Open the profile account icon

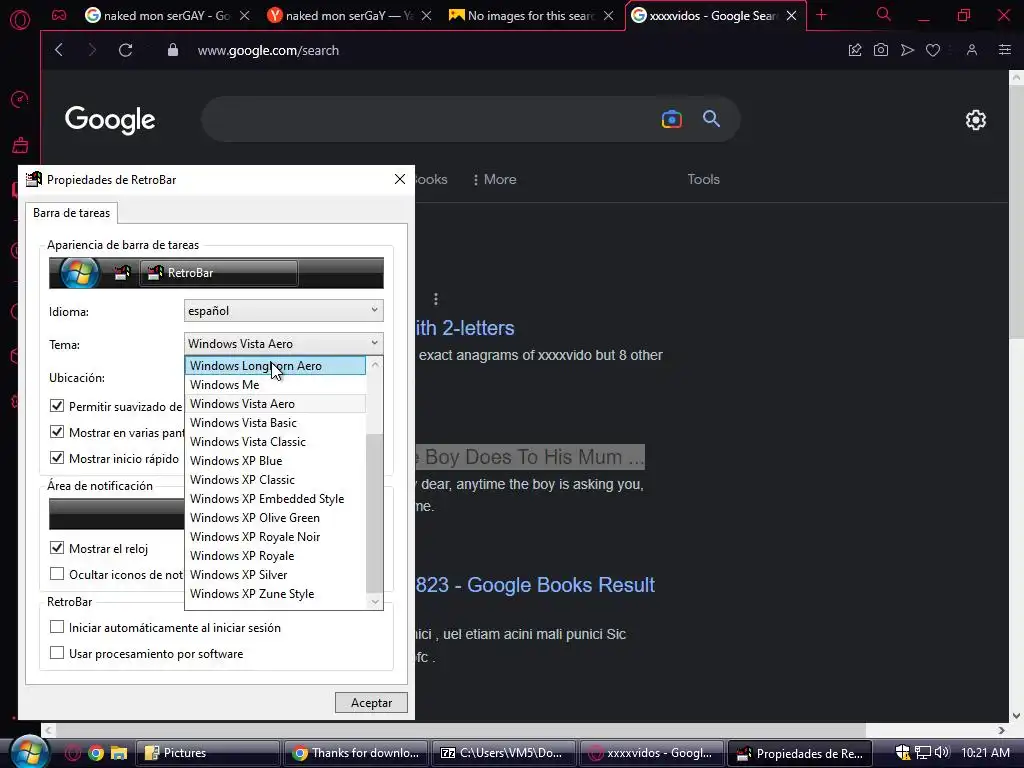(972, 50)
